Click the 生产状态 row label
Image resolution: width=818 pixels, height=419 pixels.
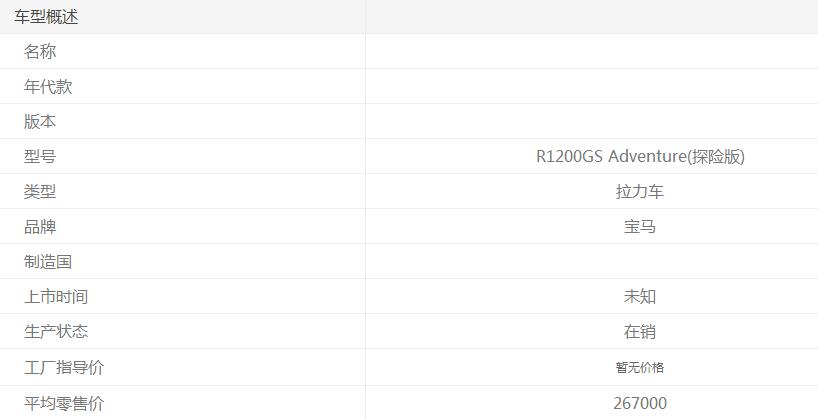point(56,332)
